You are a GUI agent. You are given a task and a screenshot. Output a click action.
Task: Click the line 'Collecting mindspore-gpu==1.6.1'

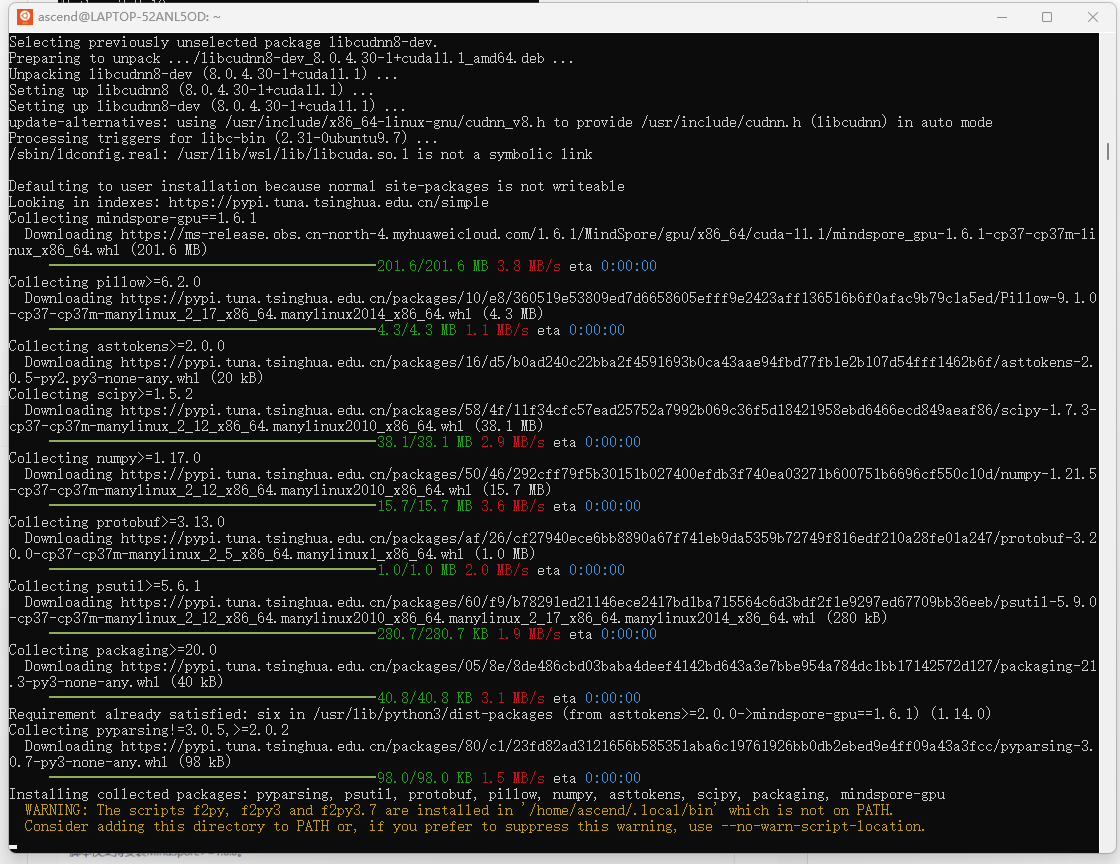pyautogui.click(x=133, y=218)
